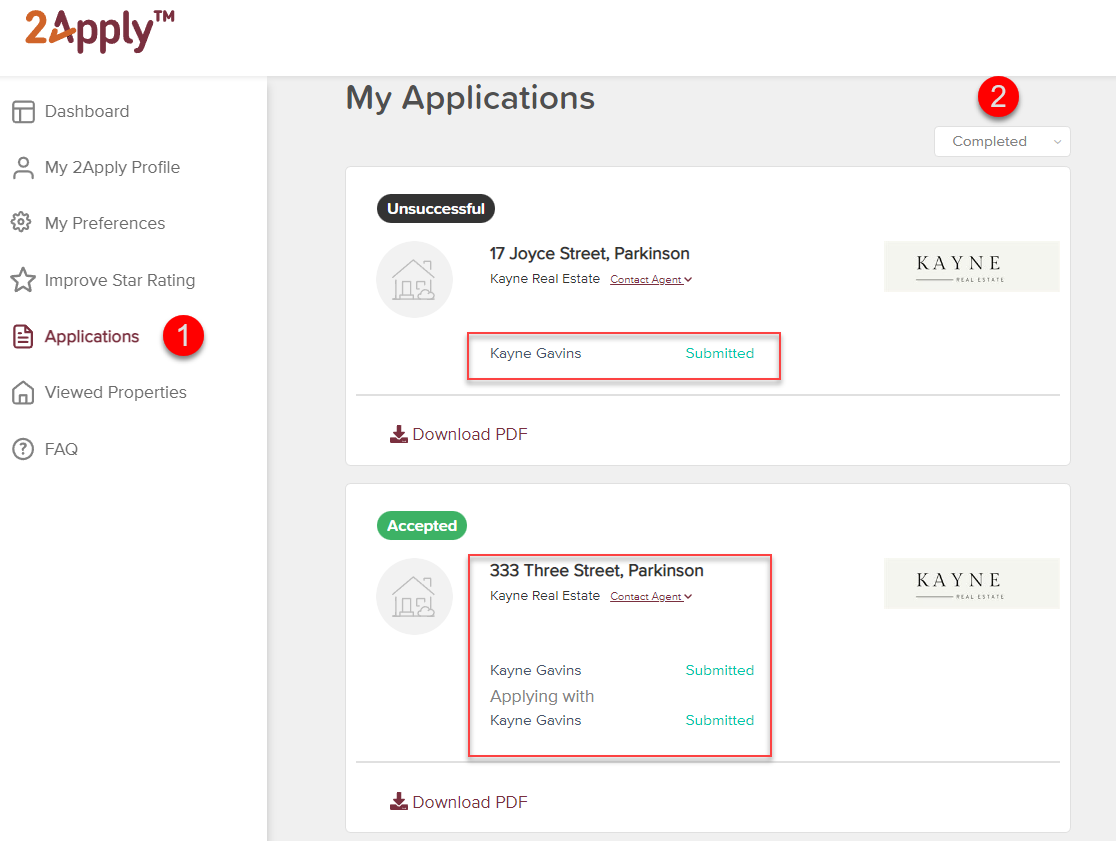This screenshot has width=1116, height=841.
Task: Click the address 17 Joyce Street, Parkinson
Action: pos(589,253)
